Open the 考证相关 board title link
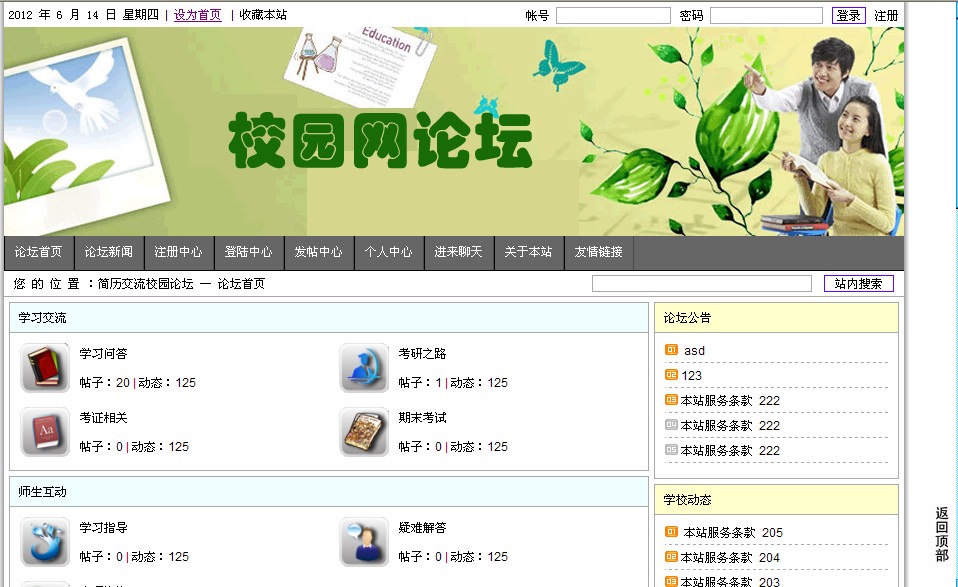Screen dimensions: 958x587 pyautogui.click(x=103, y=418)
